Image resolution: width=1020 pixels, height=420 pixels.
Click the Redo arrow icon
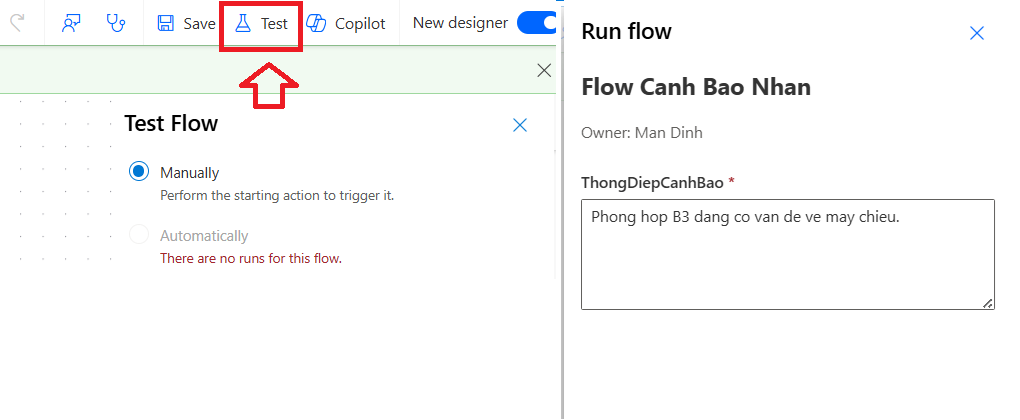[15, 23]
